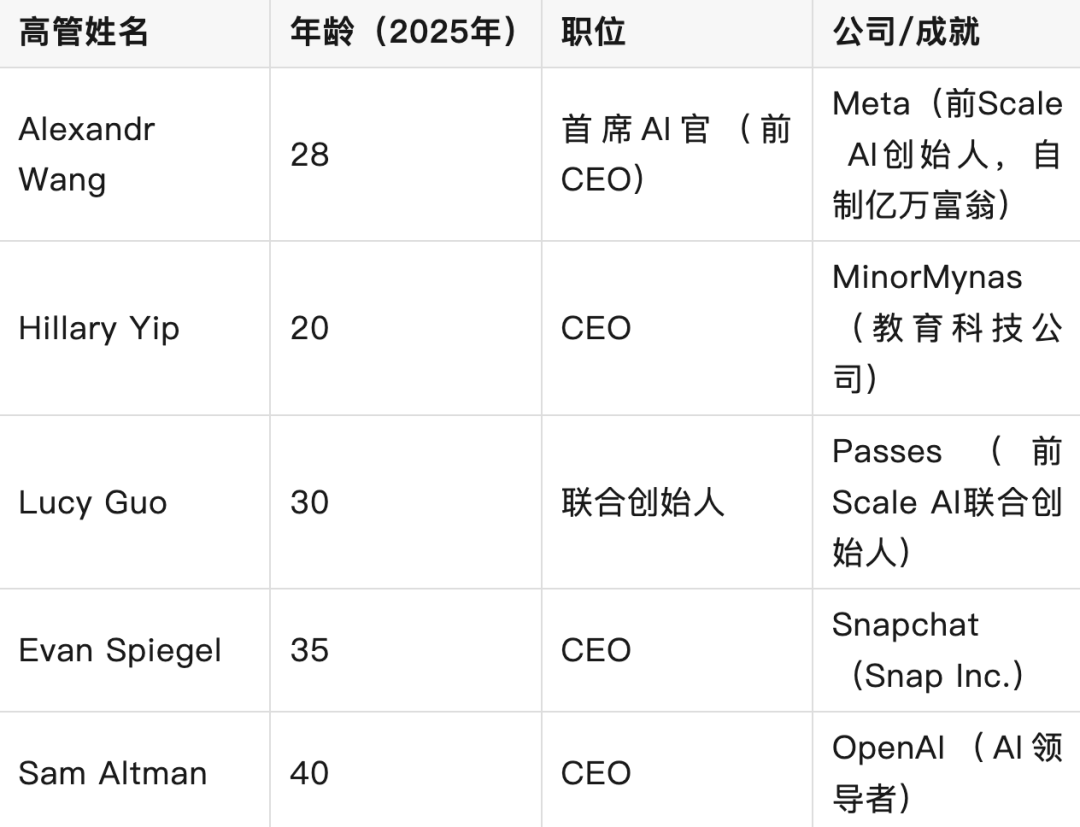Click the 首席AI官（前CEO）position cell
The image size is (1080, 827).
[676, 154]
